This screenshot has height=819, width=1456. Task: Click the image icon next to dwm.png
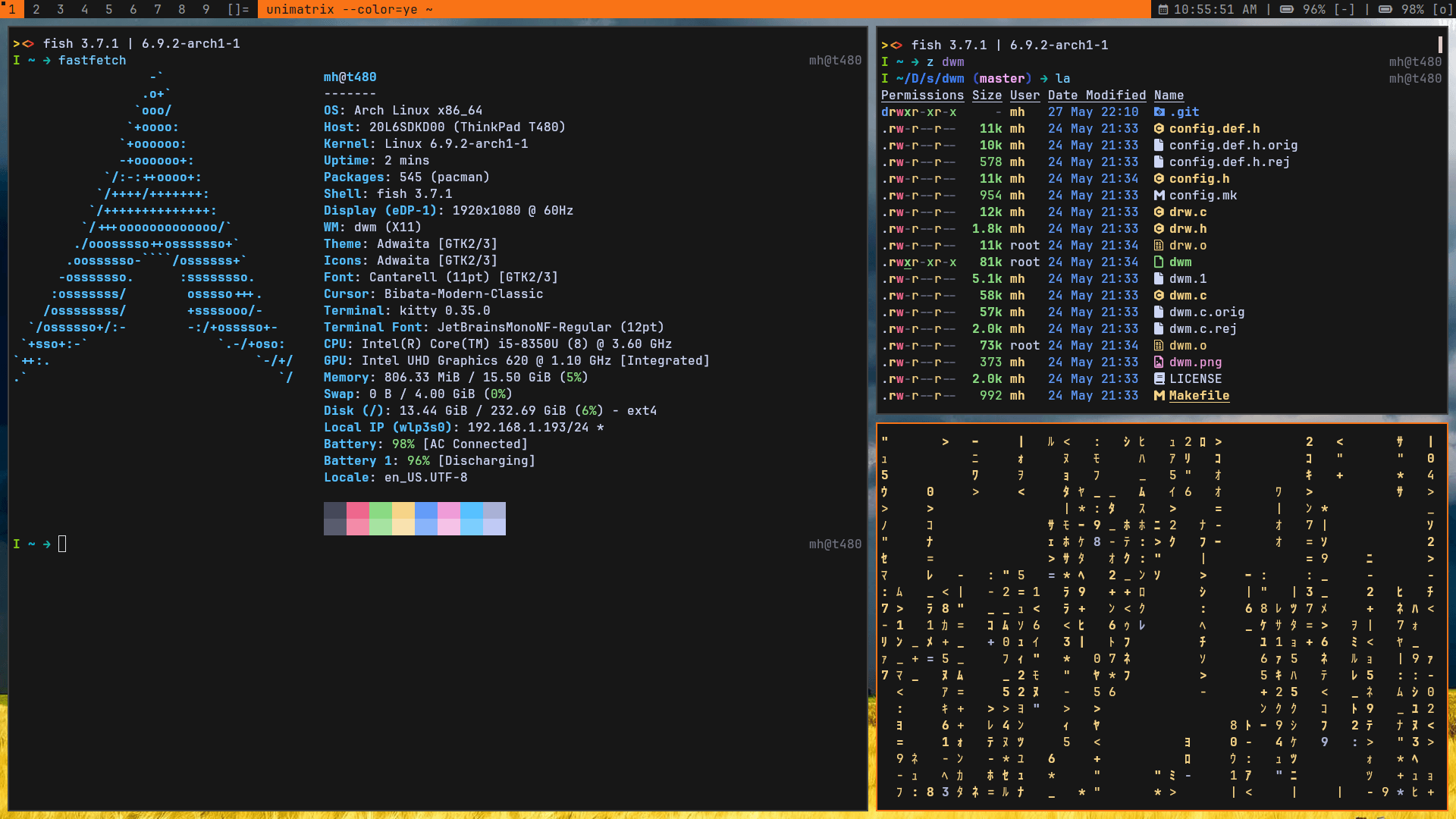point(1159,362)
